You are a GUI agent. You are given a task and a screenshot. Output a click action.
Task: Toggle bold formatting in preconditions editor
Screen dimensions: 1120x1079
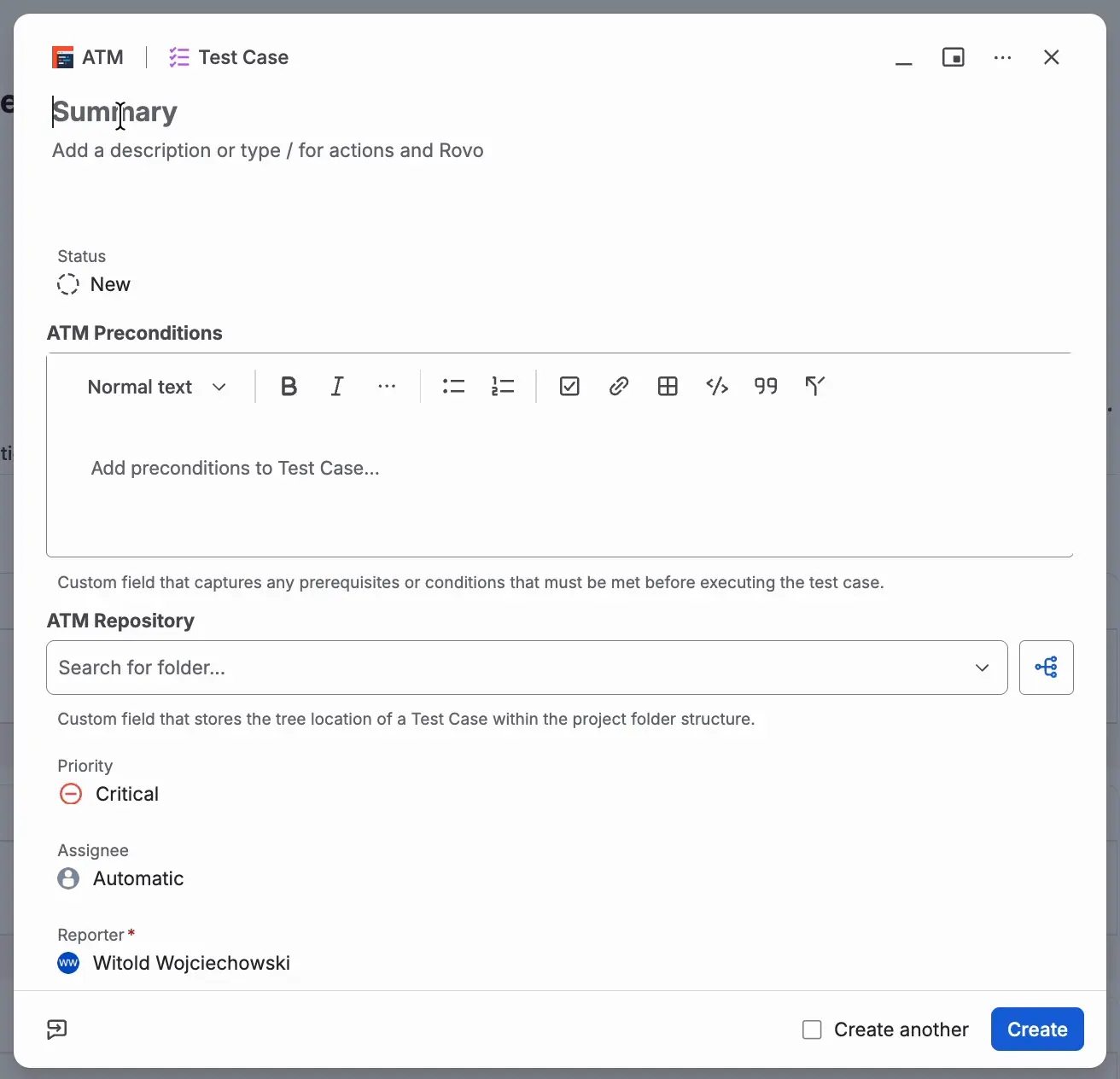pos(289,387)
